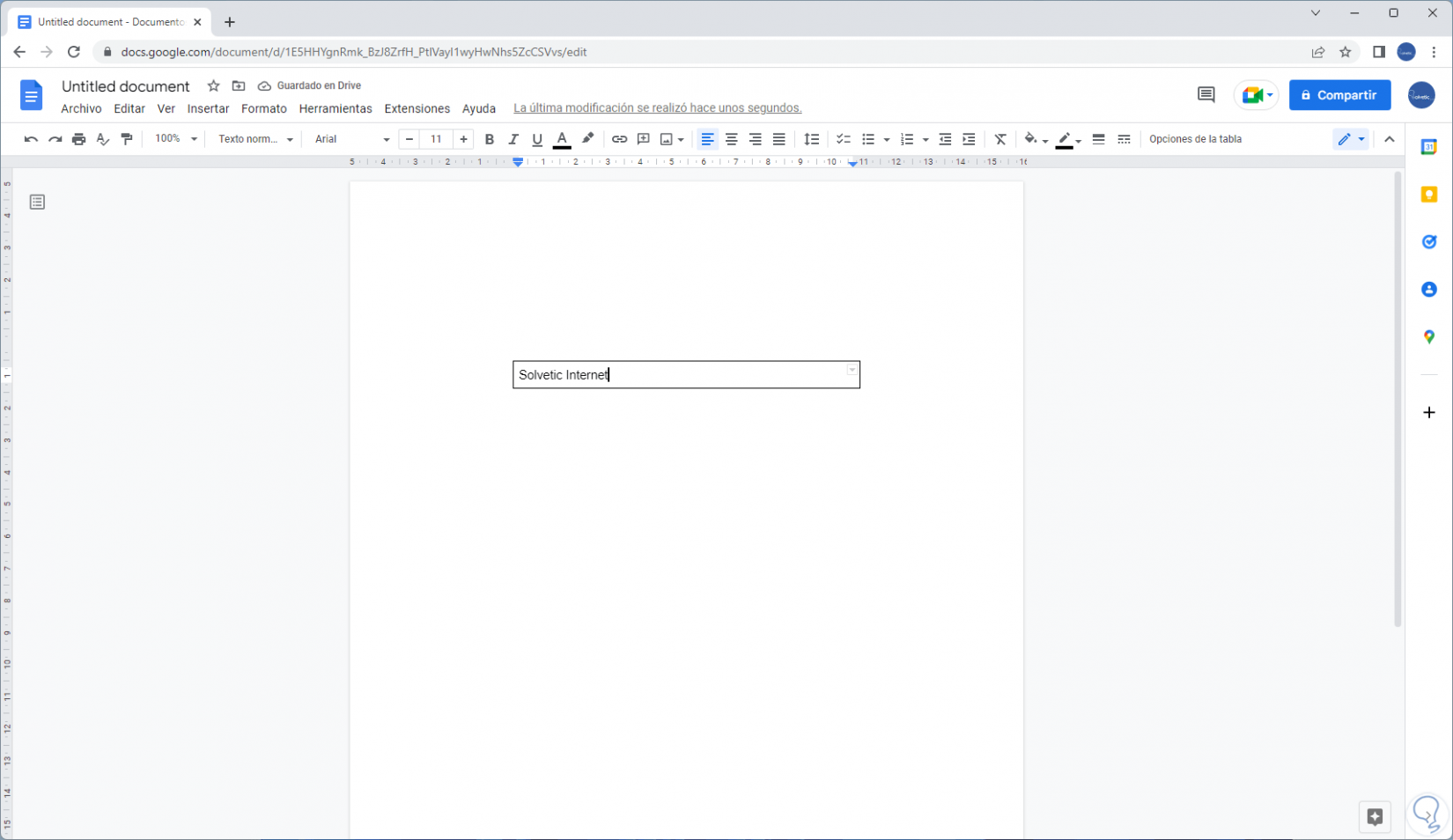Hide the menus with the chevron
The image size is (1453, 840).
click(1390, 139)
